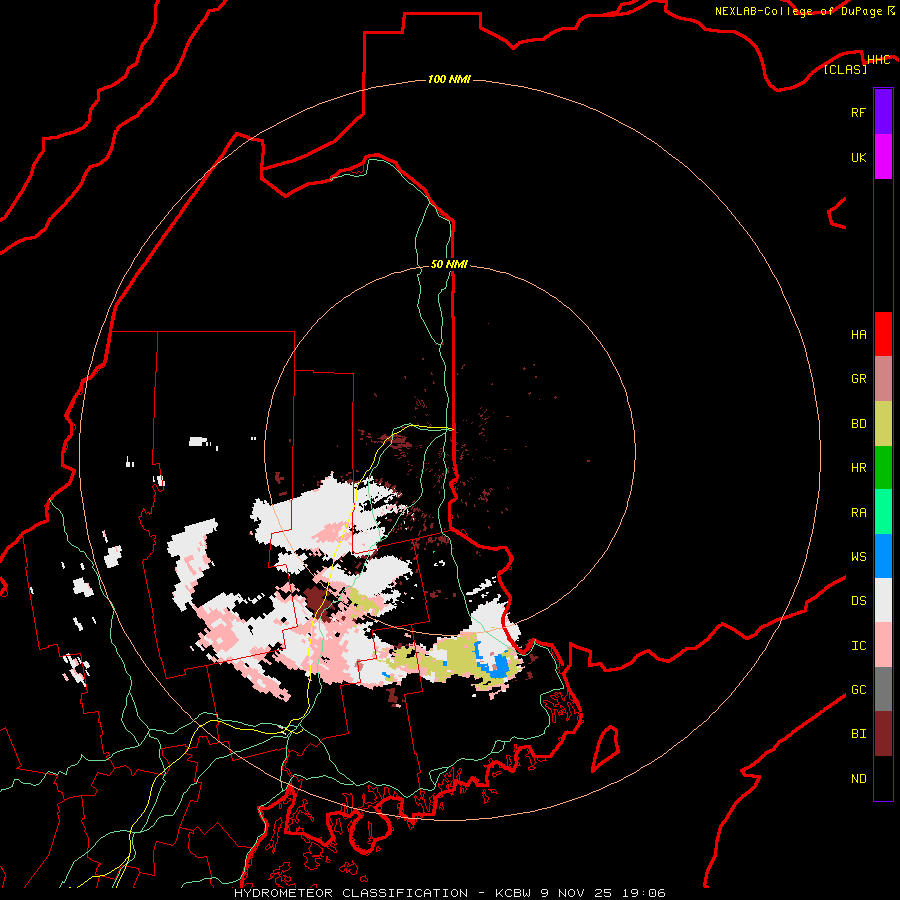Click the GR legend label
The width and height of the screenshot is (900, 900).
click(x=858, y=379)
